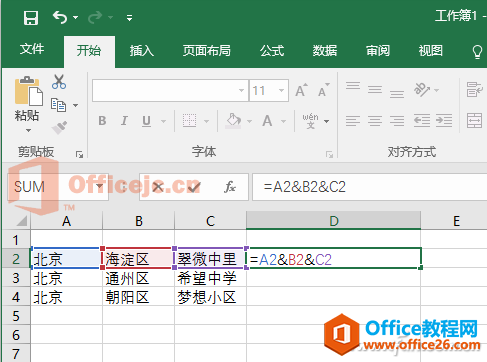Expand the borders dropdown arrow
This screenshot has width=487, height=362.
206,121
